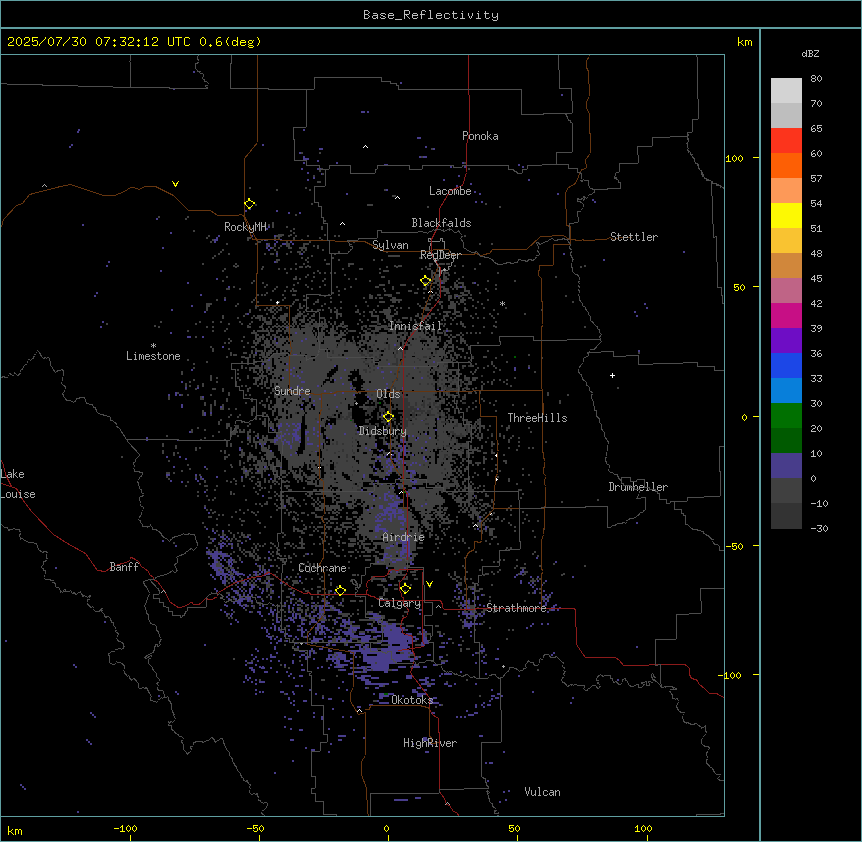862x842 pixels.
Task: Click the Calgary label
Action: (400, 603)
